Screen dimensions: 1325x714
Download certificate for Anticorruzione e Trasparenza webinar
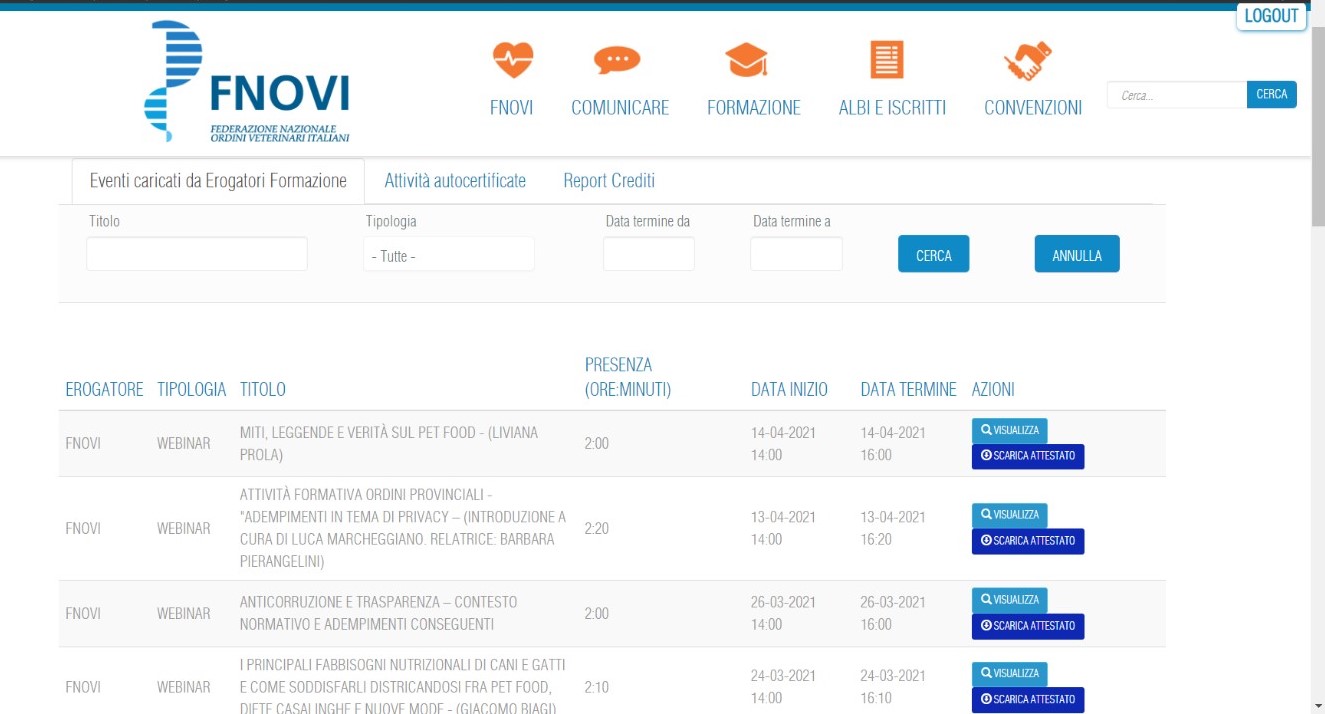pyautogui.click(x=1027, y=626)
